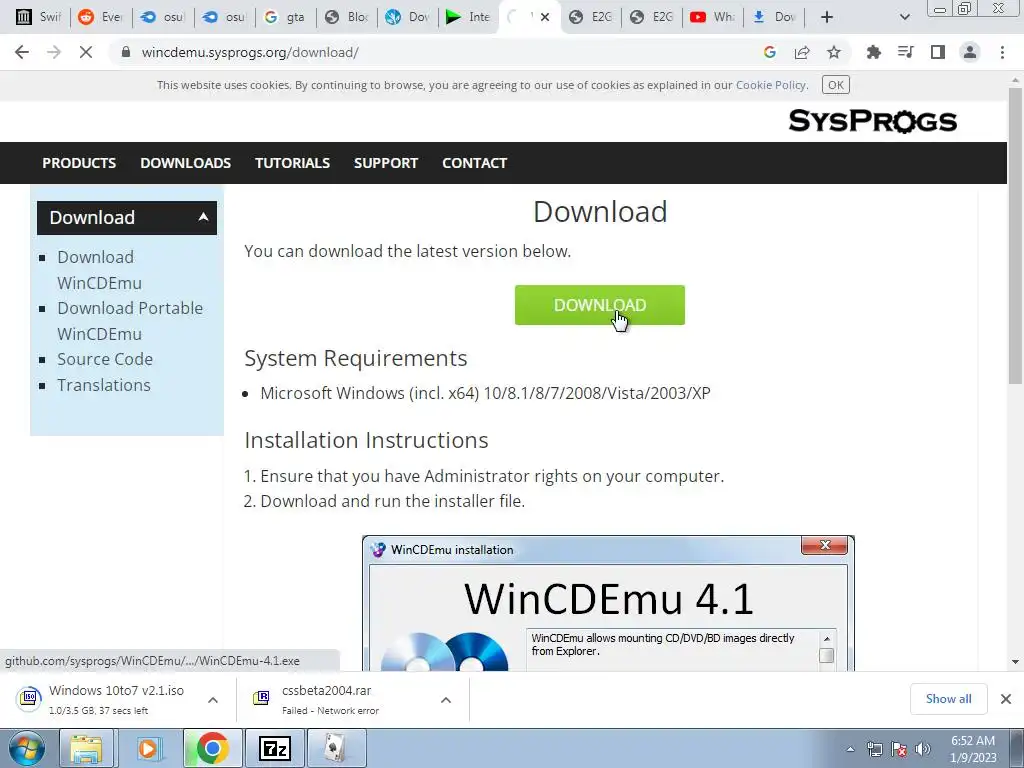Viewport: 1024px width, 768px height.
Task: Open the Cookie Policy link
Action: [x=771, y=85]
